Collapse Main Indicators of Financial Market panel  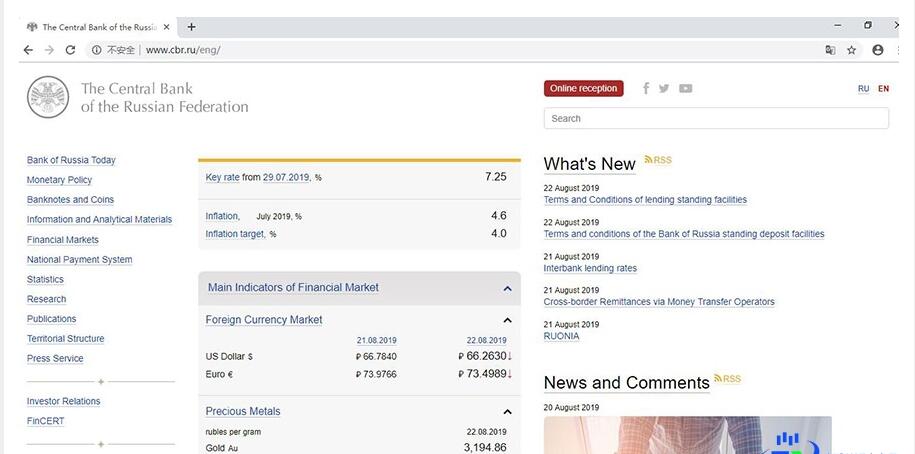tap(507, 288)
